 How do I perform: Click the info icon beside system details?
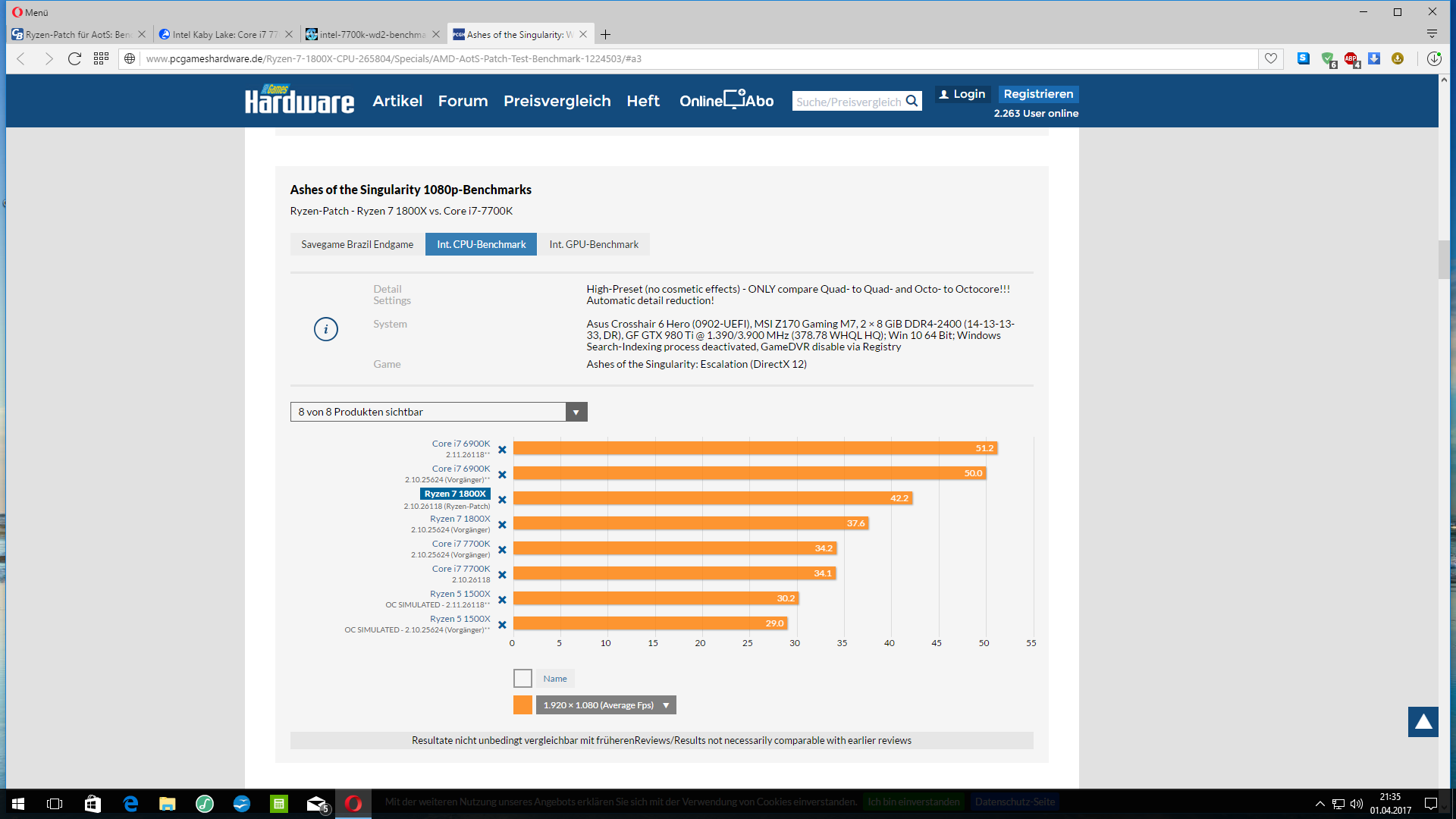click(x=325, y=329)
